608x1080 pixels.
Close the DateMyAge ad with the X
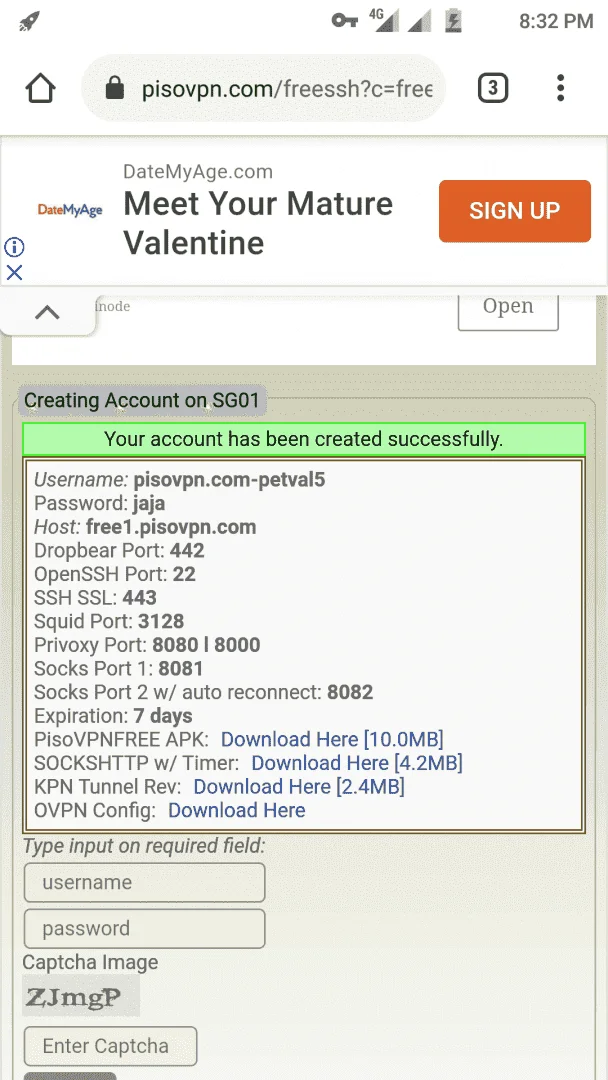coord(14,273)
